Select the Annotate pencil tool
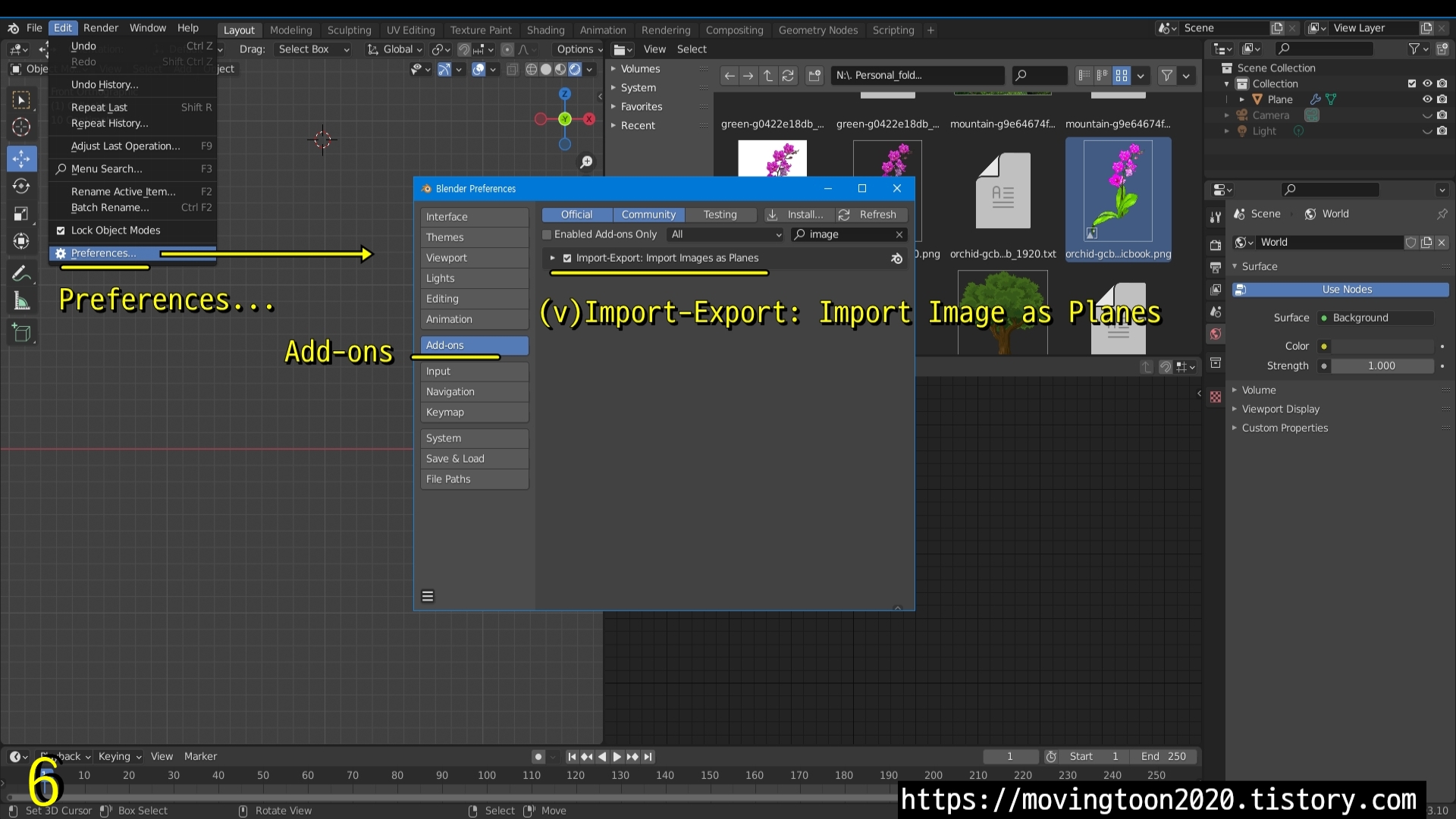The image size is (1456, 819). 21,273
